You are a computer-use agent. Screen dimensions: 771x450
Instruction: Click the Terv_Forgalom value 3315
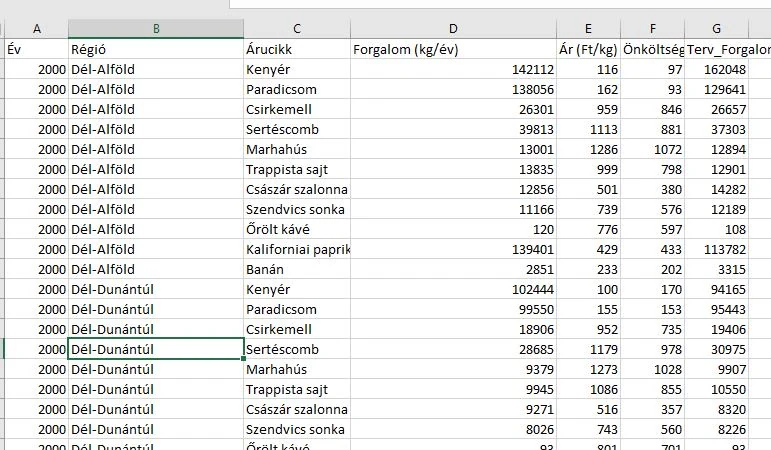[716, 270]
